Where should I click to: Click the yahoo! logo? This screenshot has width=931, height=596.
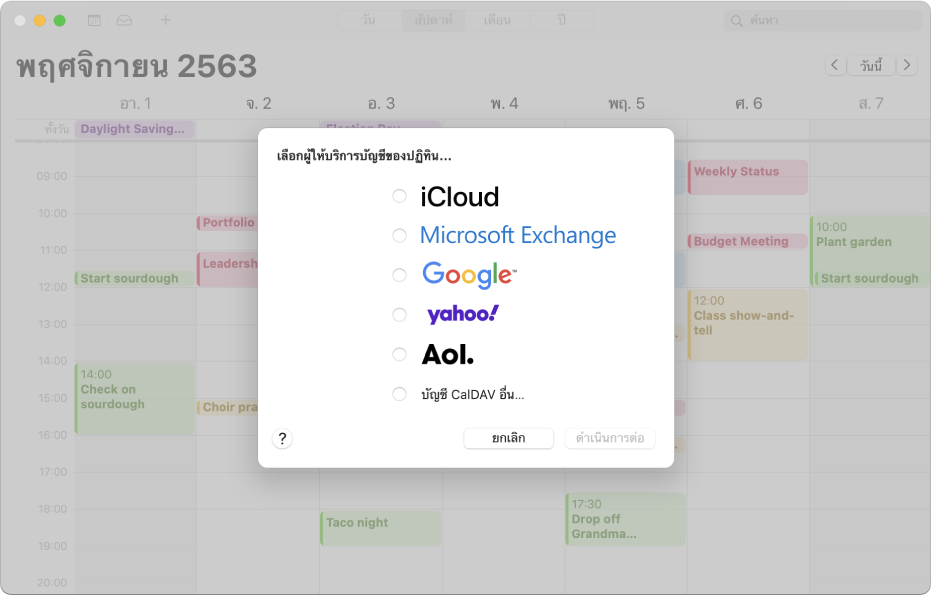[x=463, y=314]
